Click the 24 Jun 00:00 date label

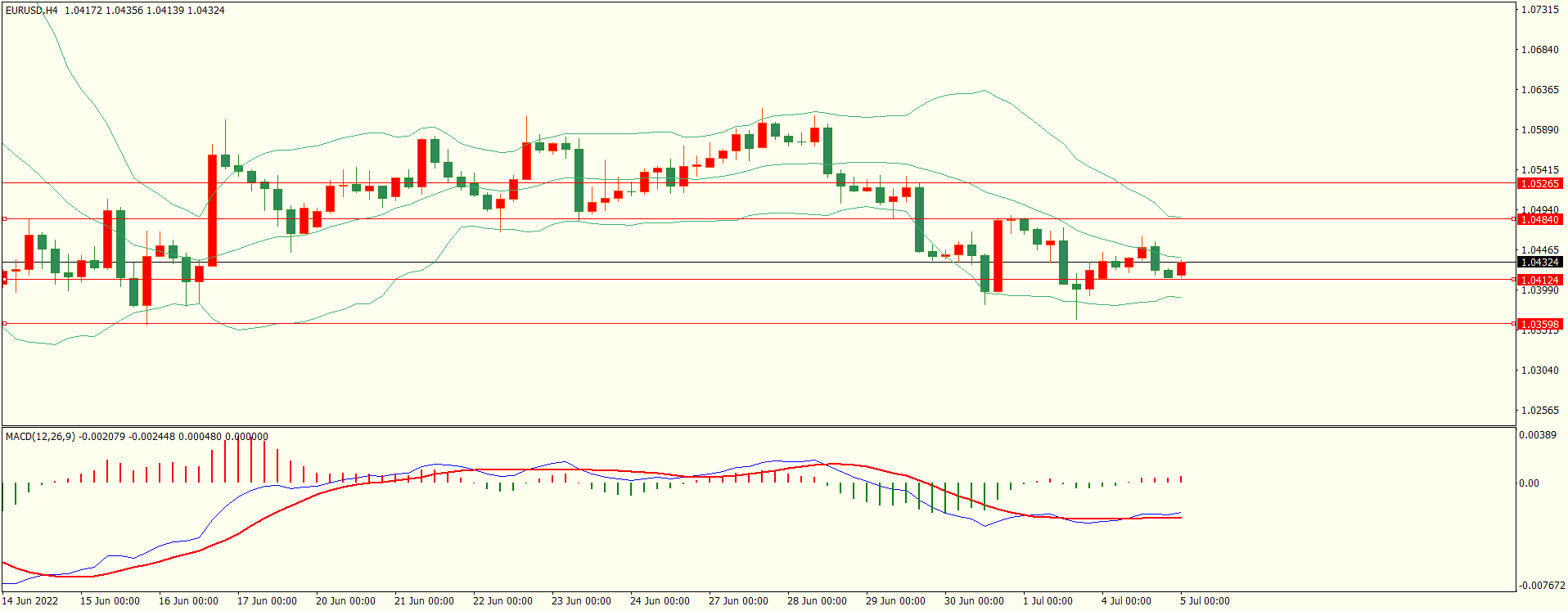tap(660, 601)
